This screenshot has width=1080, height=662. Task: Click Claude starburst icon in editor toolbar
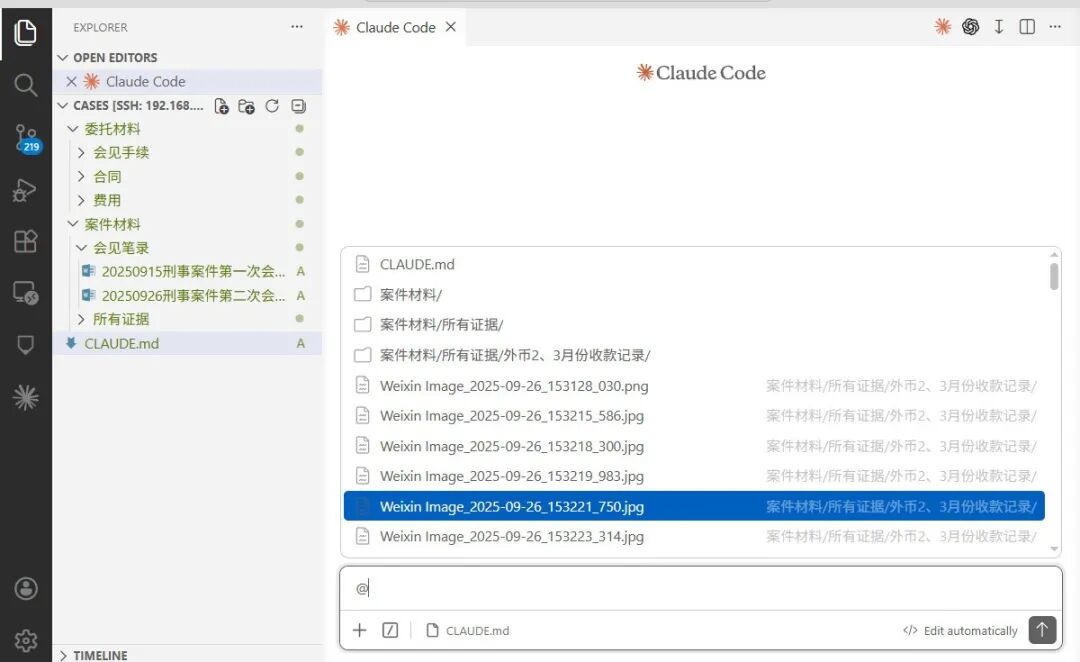942,27
